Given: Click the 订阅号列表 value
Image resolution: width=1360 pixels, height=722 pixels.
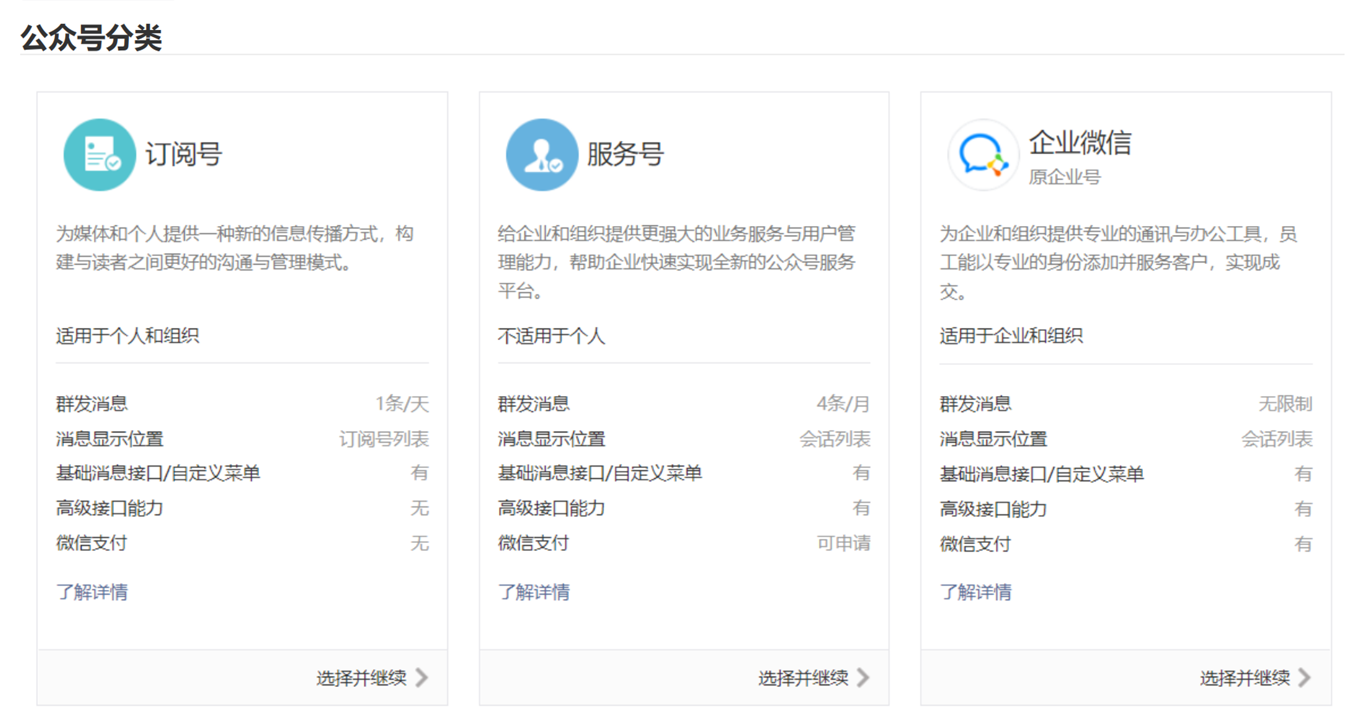Looking at the screenshot, I should click(385, 439).
